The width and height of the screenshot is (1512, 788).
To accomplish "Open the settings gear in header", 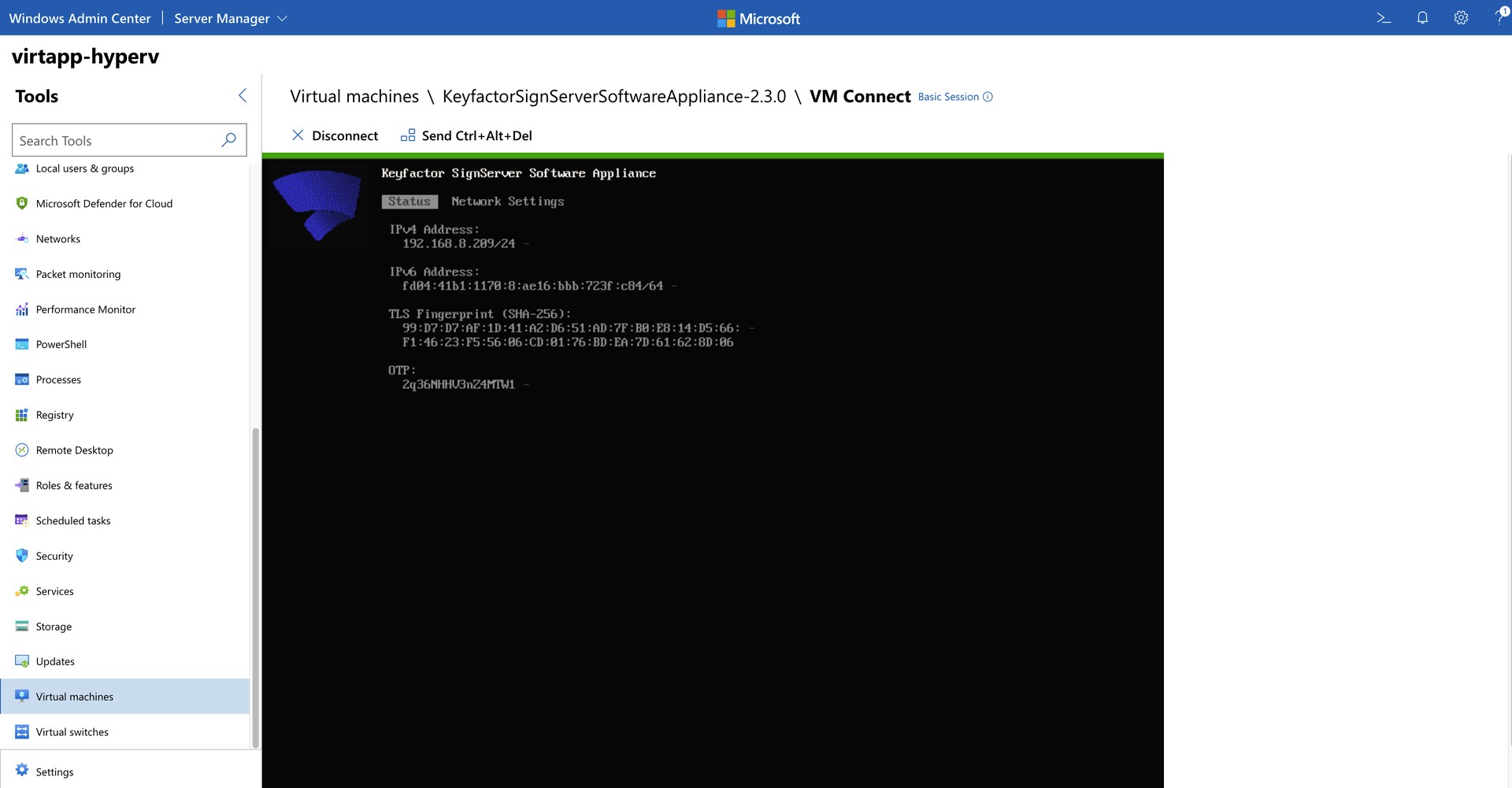I will pos(1461,18).
